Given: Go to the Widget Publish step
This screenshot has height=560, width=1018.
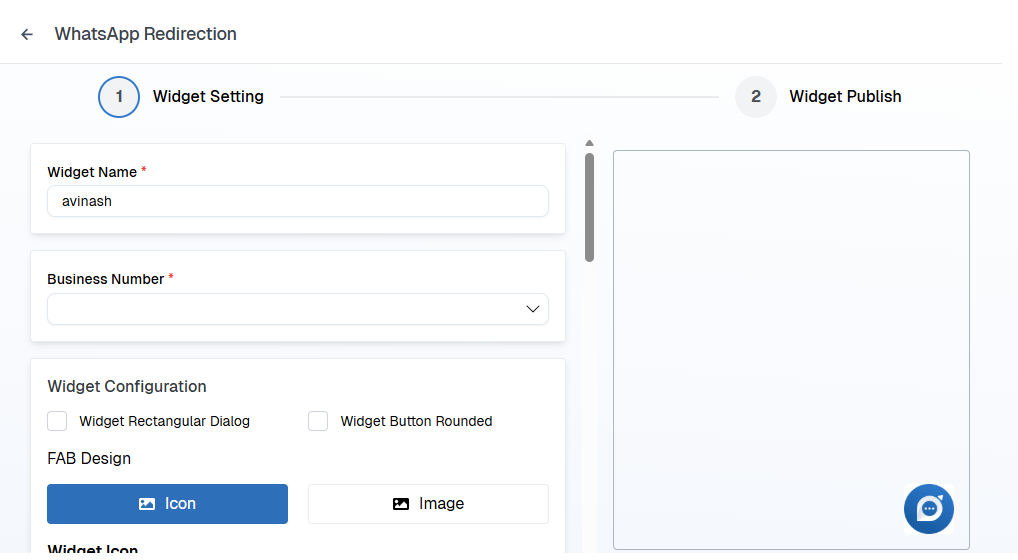Looking at the screenshot, I should 845,97.
